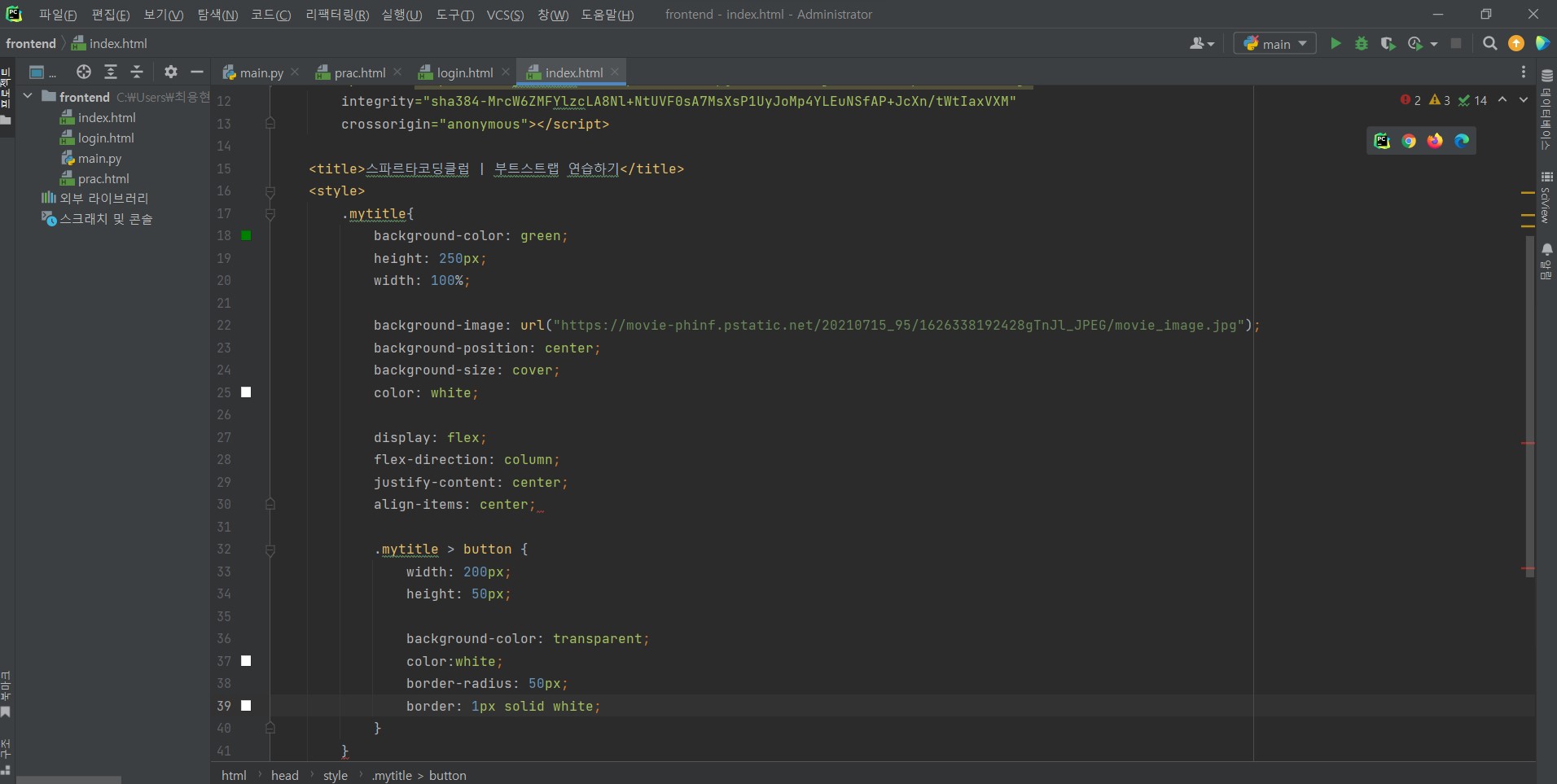1557x784 pixels.
Task: Click the head breadcrumb at editor bottom
Action: [x=285, y=775]
